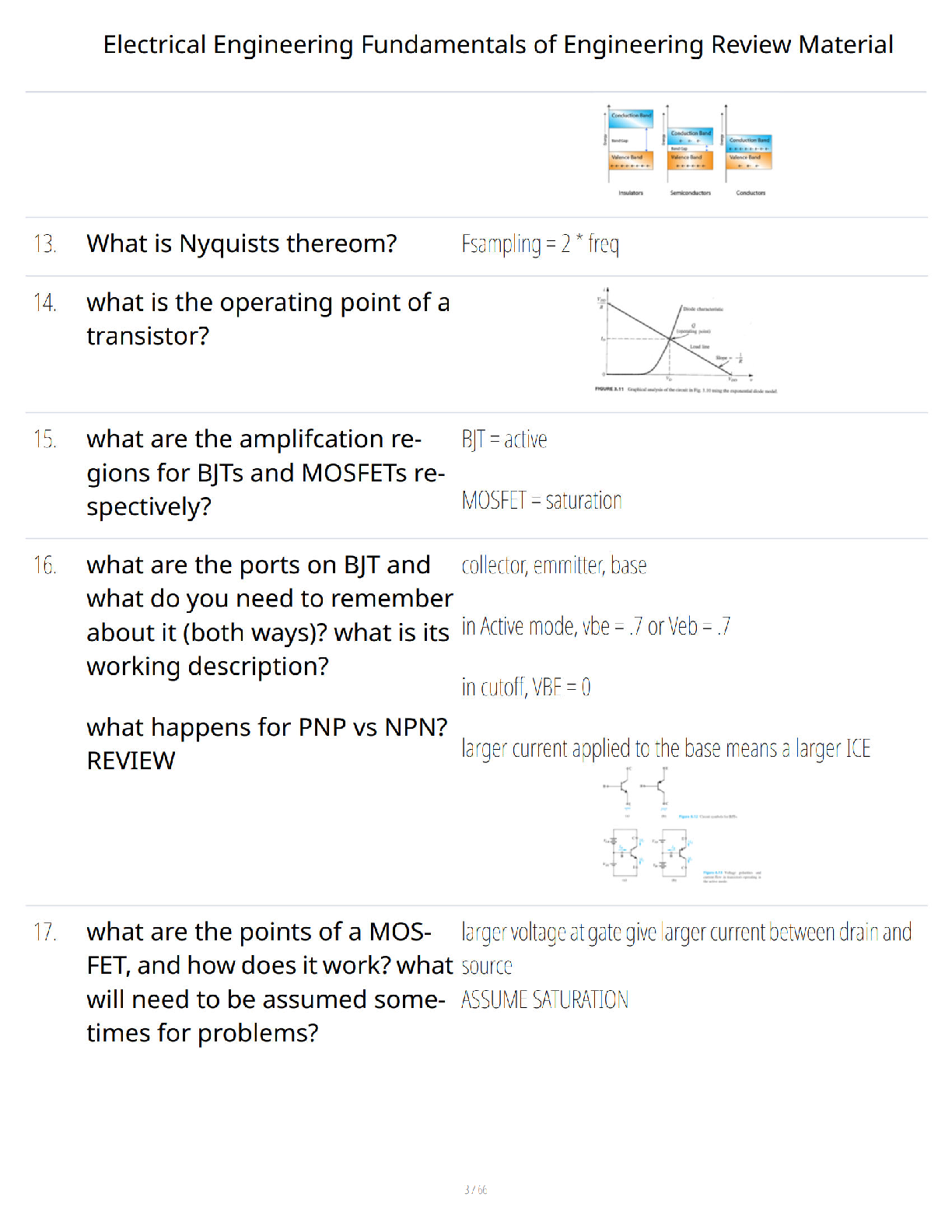Click the BJT voltage polarity circuits figure
Screen dimensions: 952x1232
tap(683, 855)
